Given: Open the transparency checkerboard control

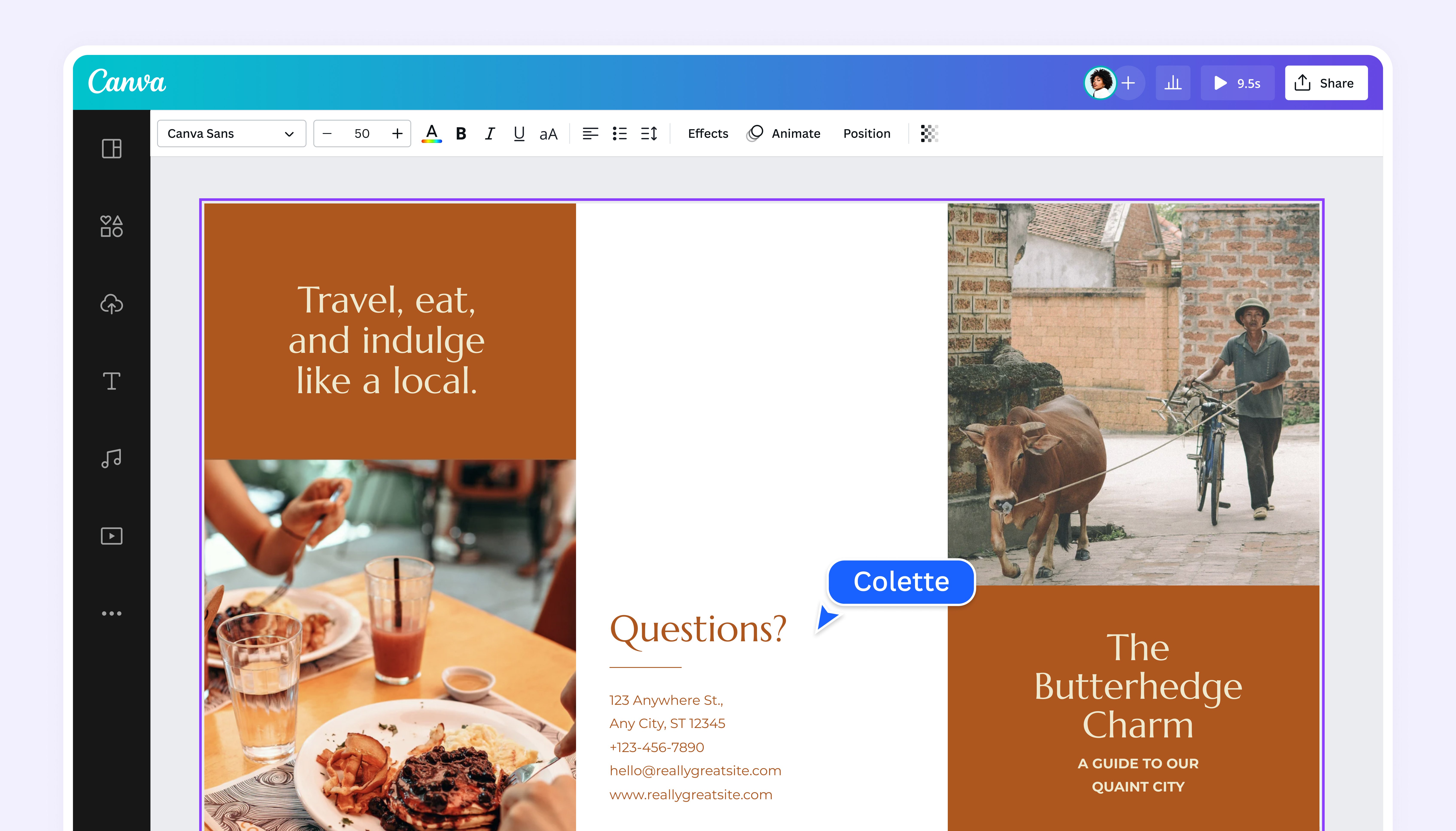Looking at the screenshot, I should (929, 133).
